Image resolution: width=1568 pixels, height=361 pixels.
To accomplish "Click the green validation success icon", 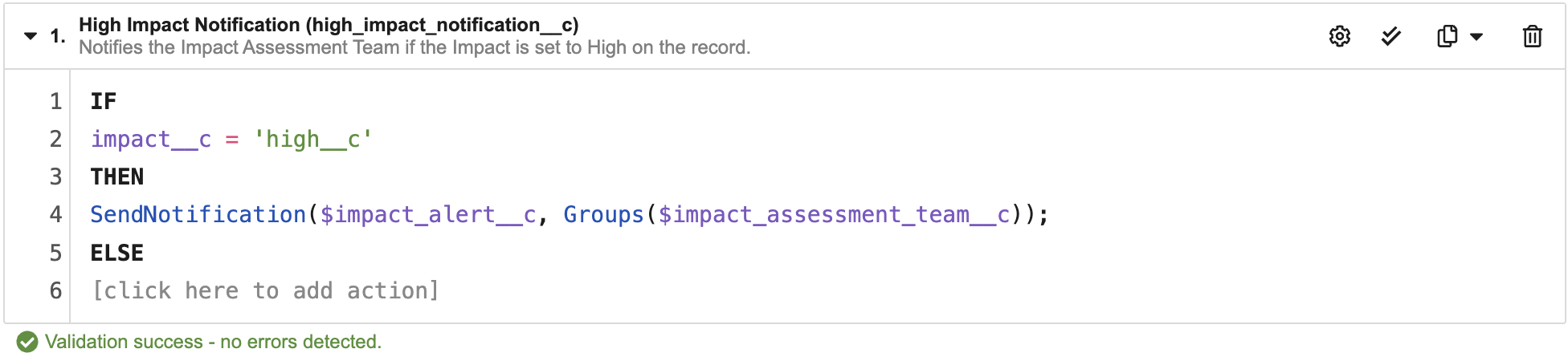I will [27, 342].
